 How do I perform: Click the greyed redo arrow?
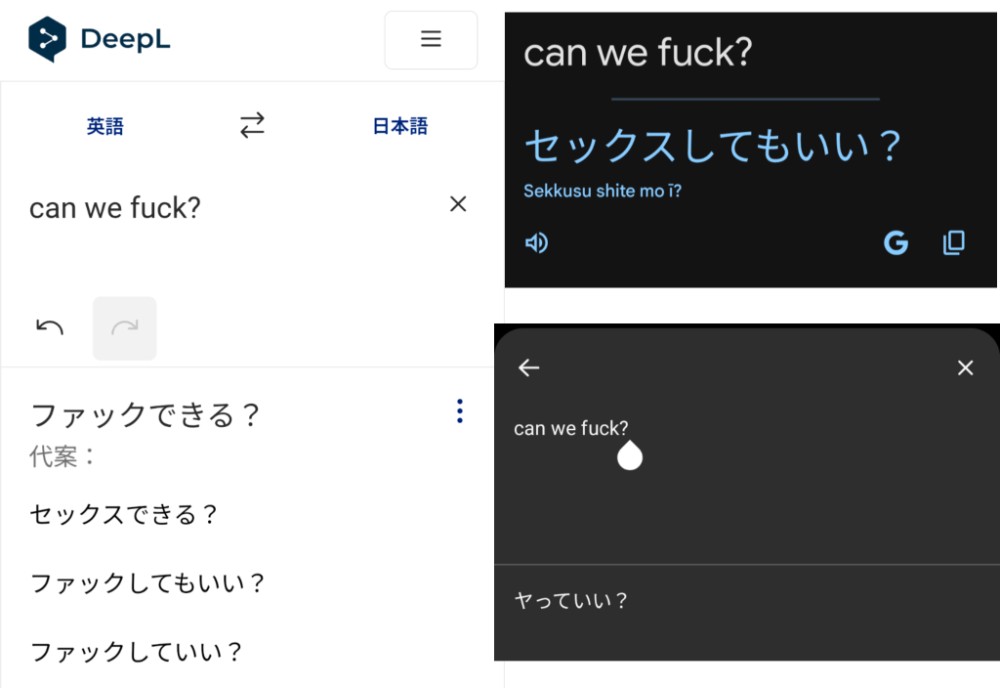(124, 328)
